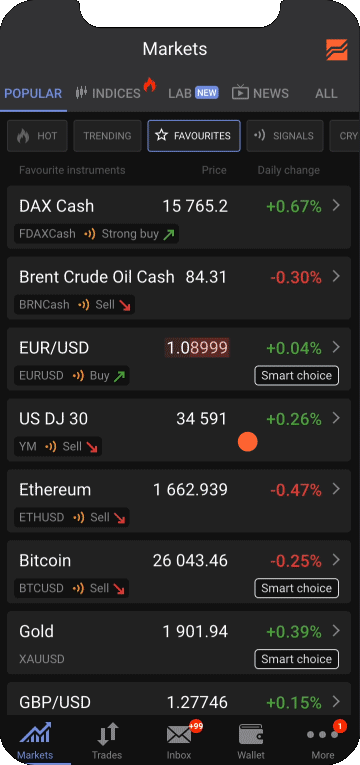Tap EUR/USD's Smart choice button
The width and height of the screenshot is (360, 765).
coord(297,376)
